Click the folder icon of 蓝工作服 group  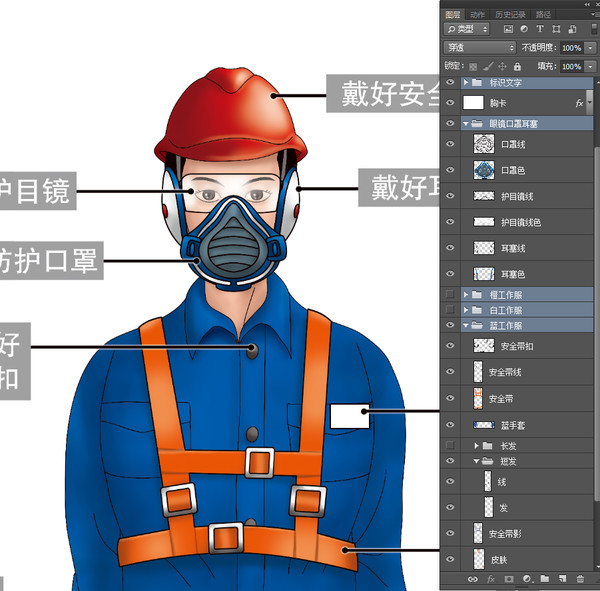pos(477,325)
